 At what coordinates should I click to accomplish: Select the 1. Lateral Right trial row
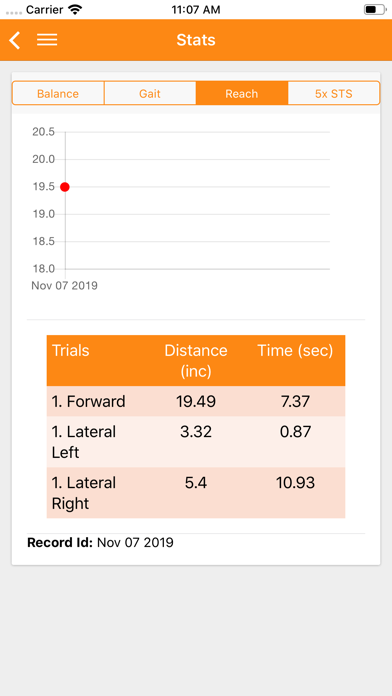pyautogui.click(x=196, y=493)
